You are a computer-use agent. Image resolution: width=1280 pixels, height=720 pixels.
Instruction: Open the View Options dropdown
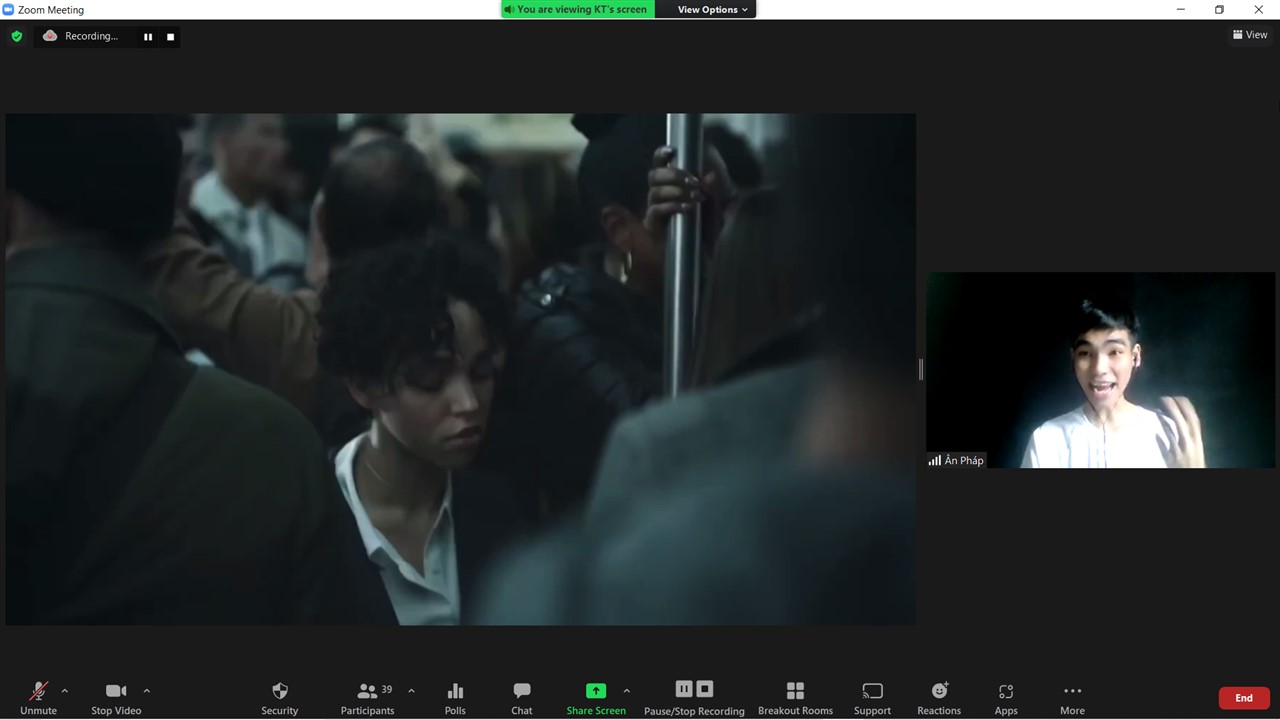tap(712, 10)
